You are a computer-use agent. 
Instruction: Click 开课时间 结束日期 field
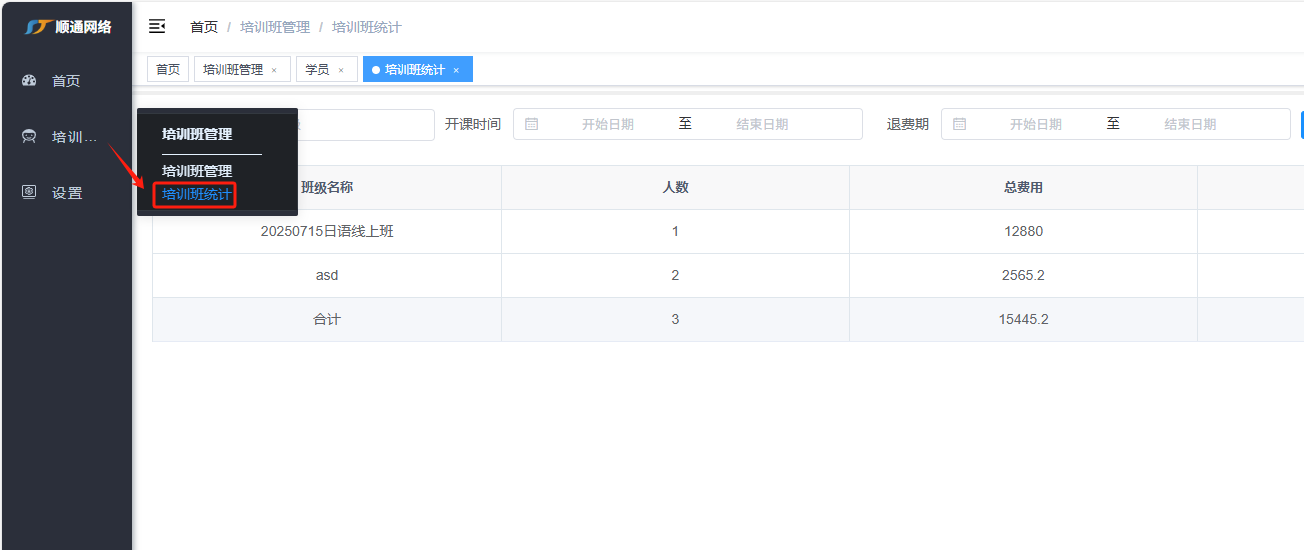coord(763,124)
